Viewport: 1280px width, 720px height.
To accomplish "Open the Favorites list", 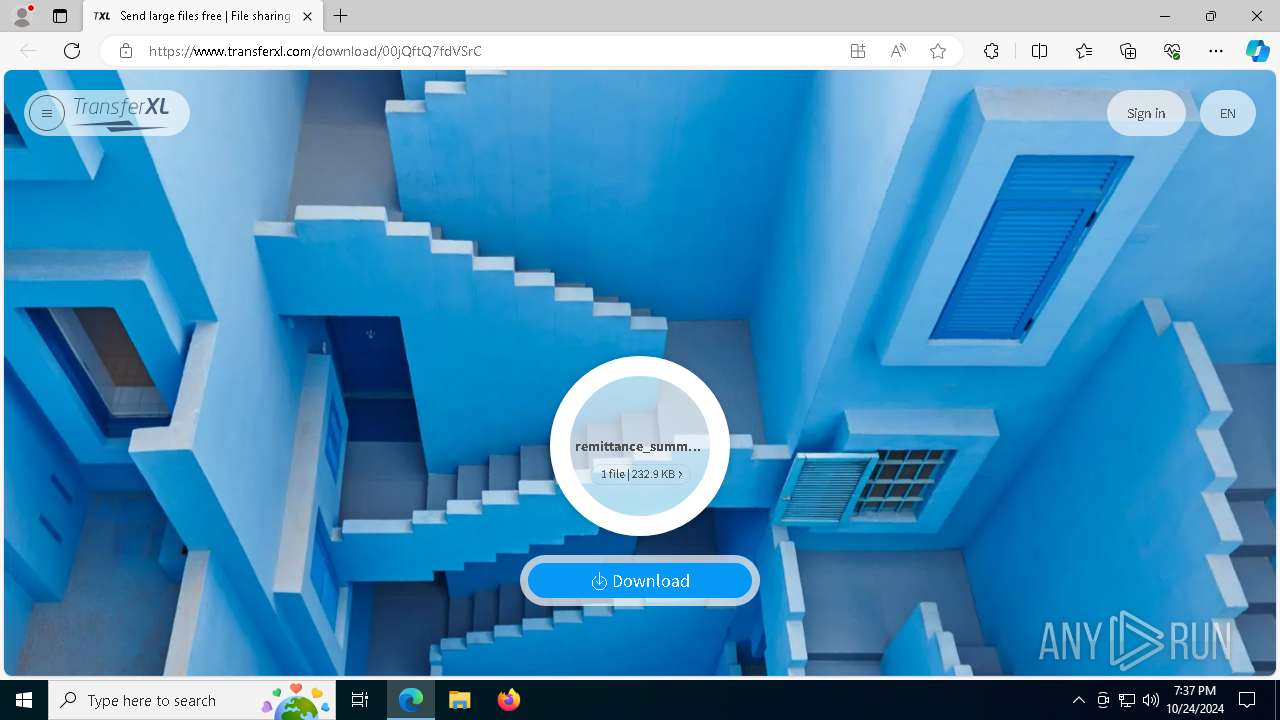I will (1084, 51).
